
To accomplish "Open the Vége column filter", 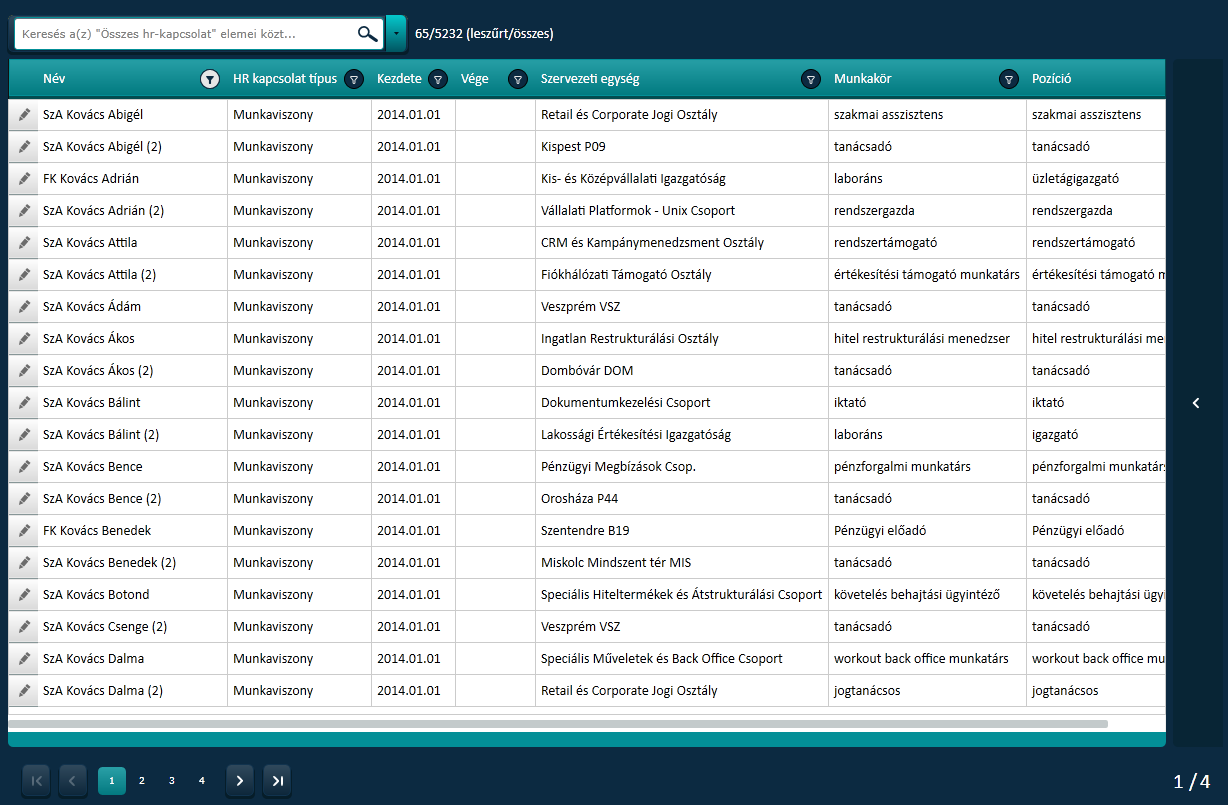I will [x=518, y=79].
